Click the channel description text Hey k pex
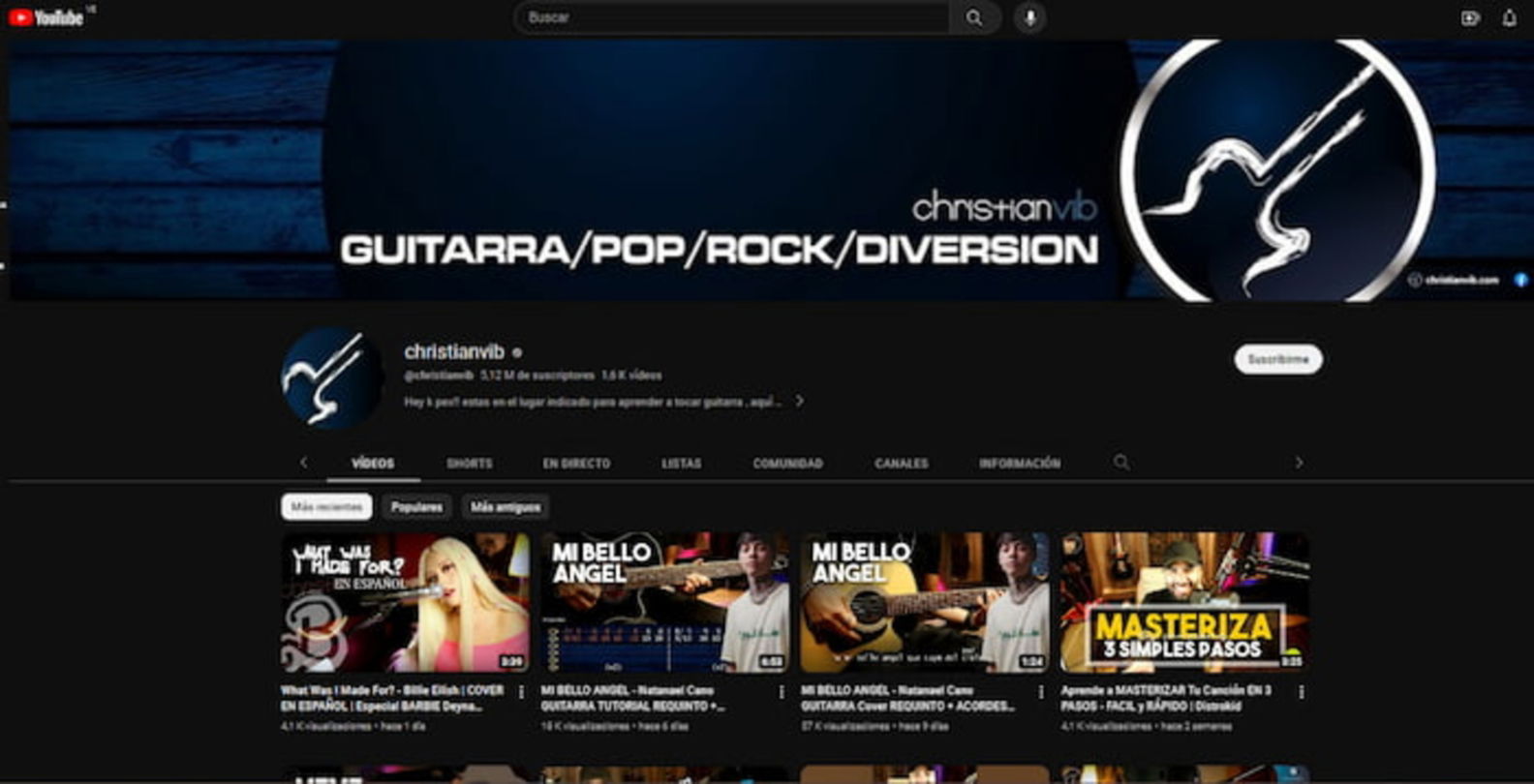Screen dimensions: 1534x784 click(593, 402)
